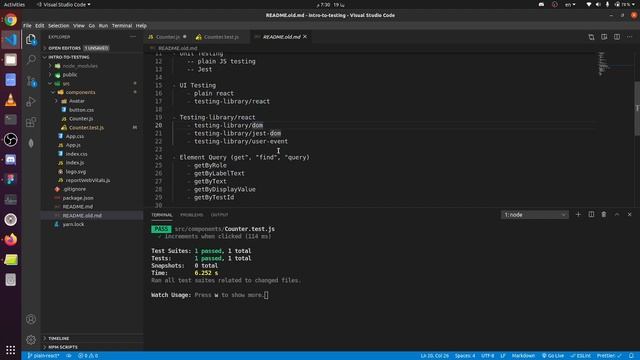Open Counter.test.js in the file tree

pos(86,127)
